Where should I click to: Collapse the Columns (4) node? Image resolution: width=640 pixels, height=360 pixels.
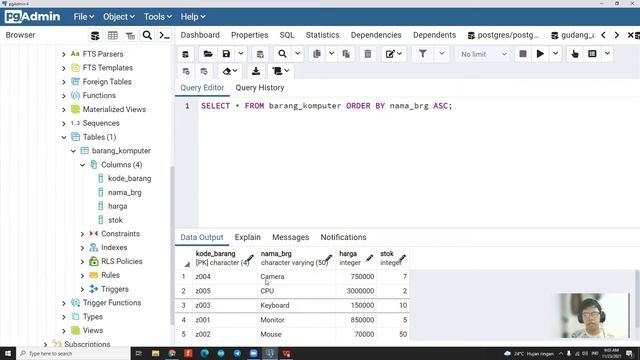(82, 165)
